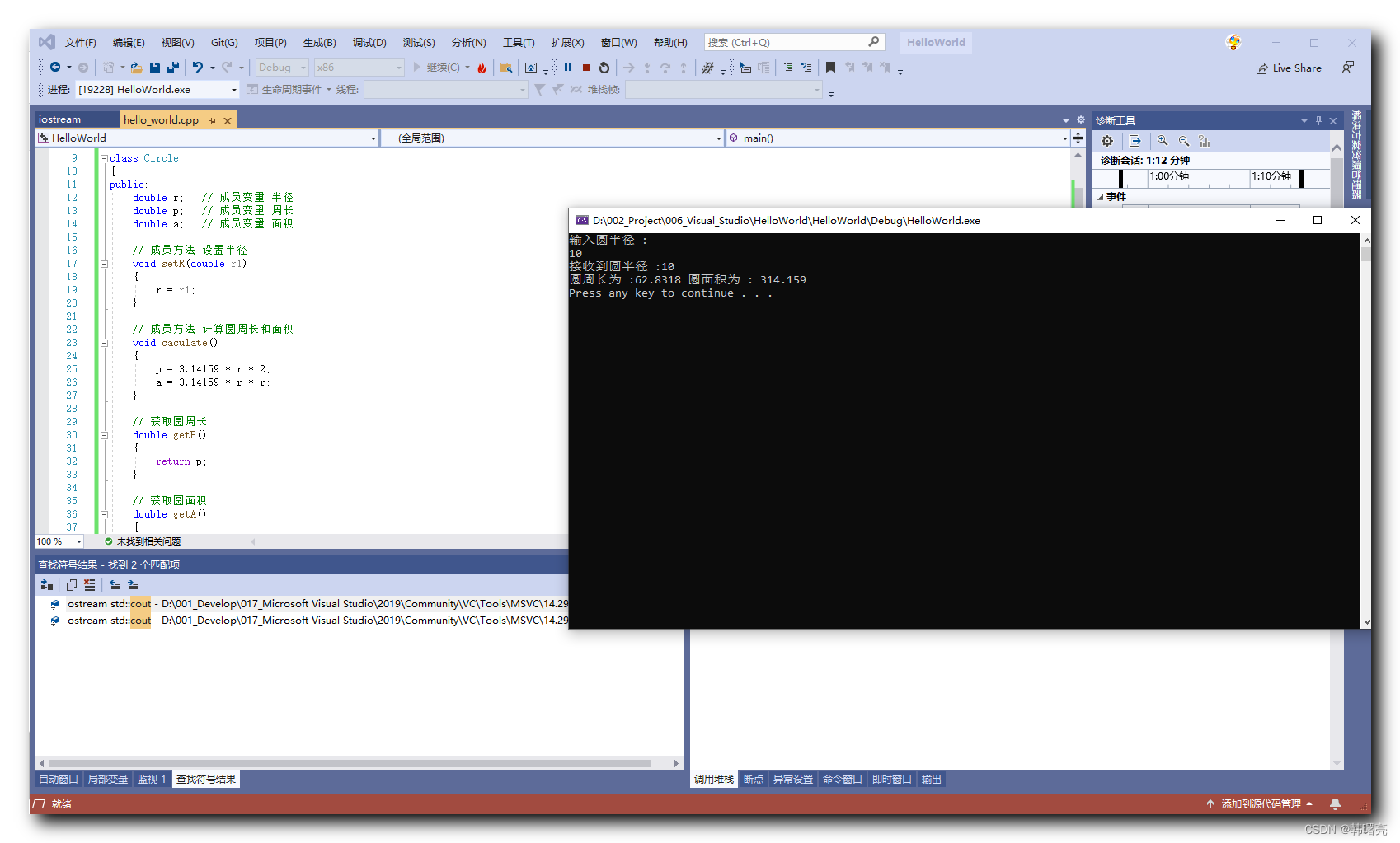Click the find results horizontal scrollbar
1400x843 pixels.
point(359,763)
